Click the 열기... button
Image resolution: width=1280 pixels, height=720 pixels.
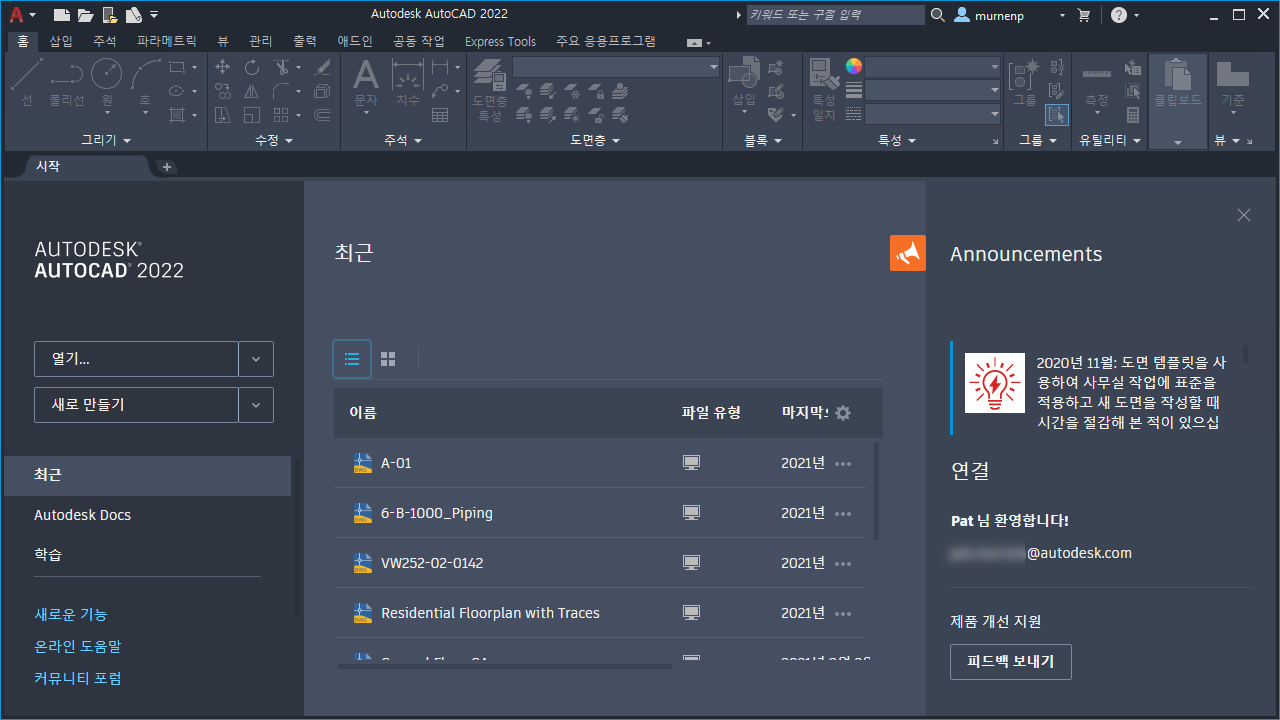point(136,359)
